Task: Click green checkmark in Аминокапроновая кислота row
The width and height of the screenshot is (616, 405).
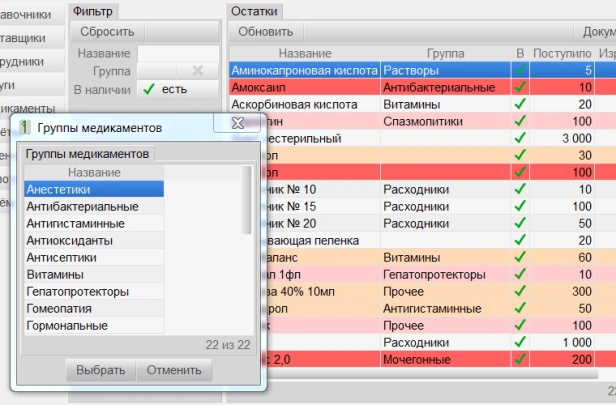Action: [519, 70]
